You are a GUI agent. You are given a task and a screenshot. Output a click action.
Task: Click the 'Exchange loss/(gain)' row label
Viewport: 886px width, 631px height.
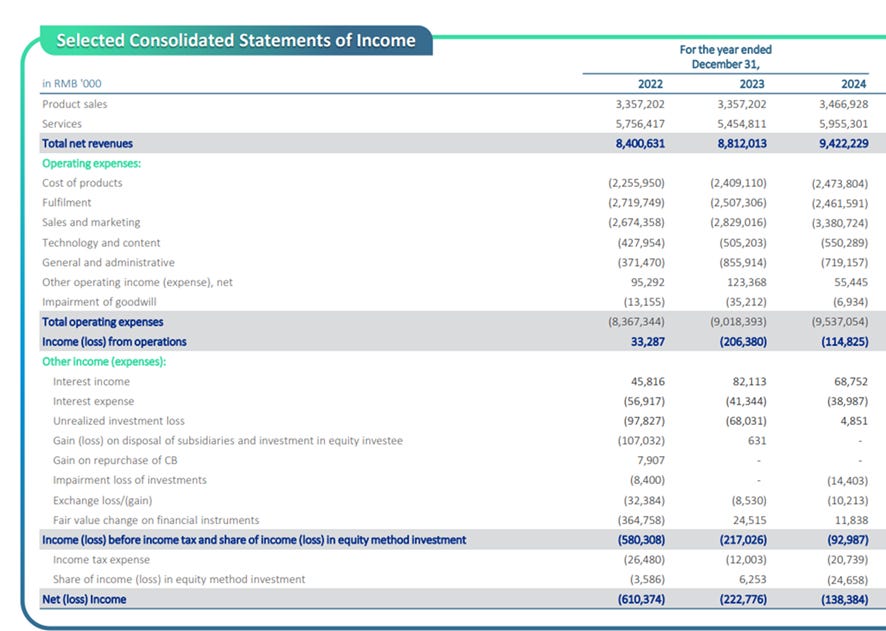[x=103, y=501]
